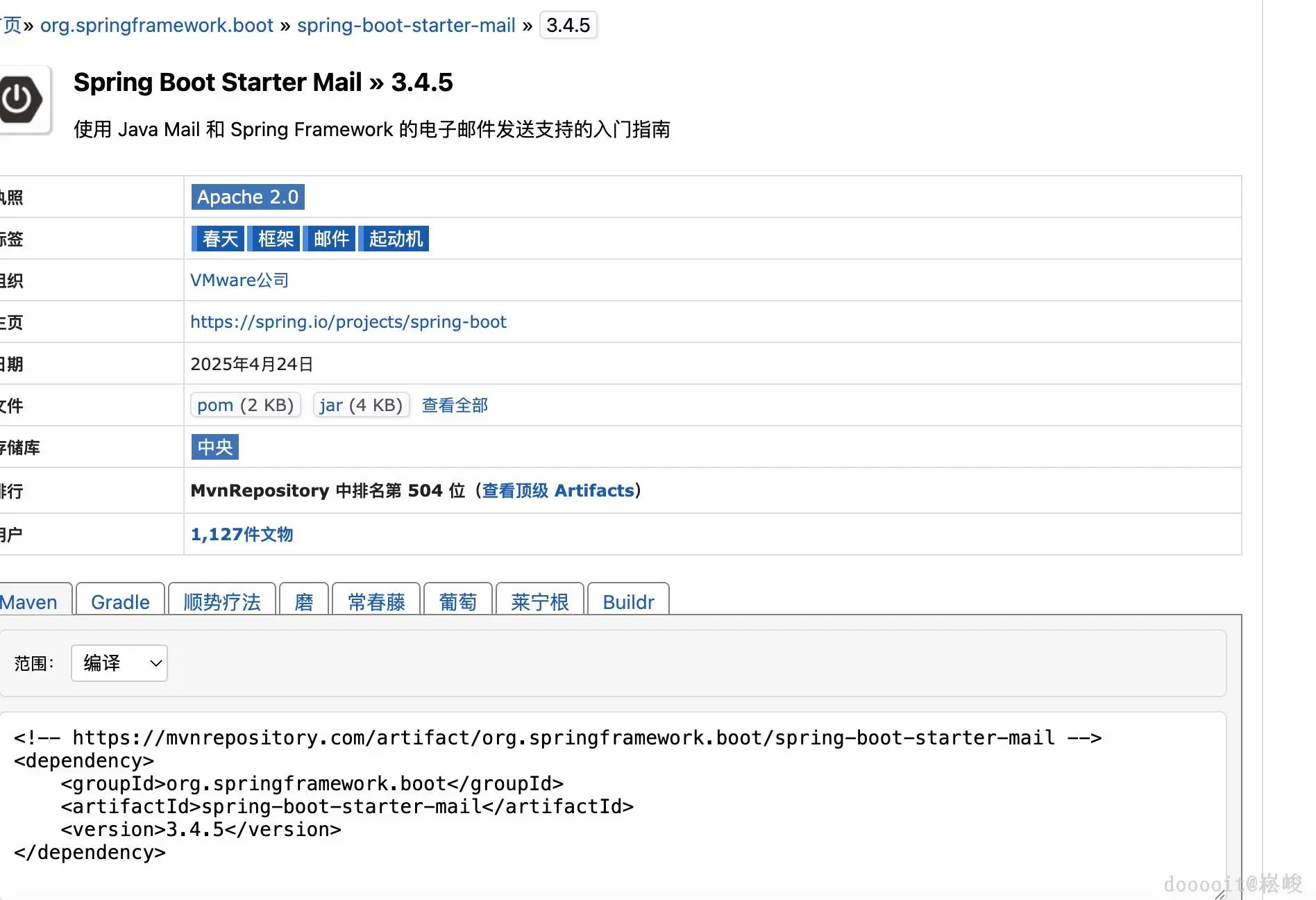Open the 莱宁根 tab
This screenshot has width=1316, height=900.
coord(540,601)
